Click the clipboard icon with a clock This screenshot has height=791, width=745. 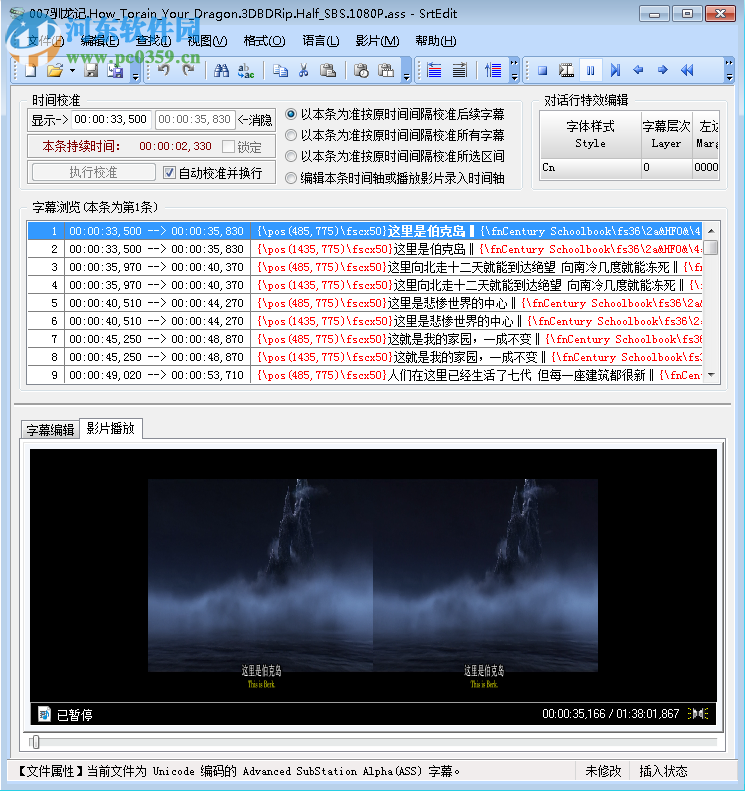click(x=361, y=70)
